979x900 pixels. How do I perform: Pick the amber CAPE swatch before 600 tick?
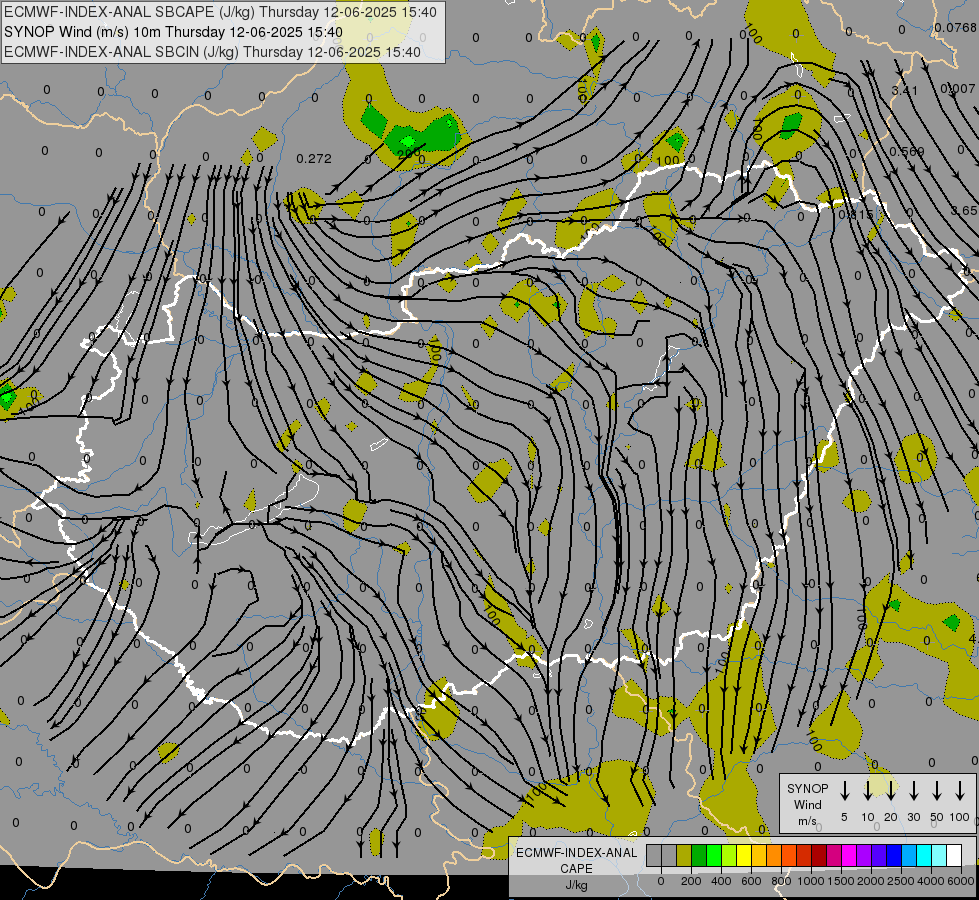point(759,855)
